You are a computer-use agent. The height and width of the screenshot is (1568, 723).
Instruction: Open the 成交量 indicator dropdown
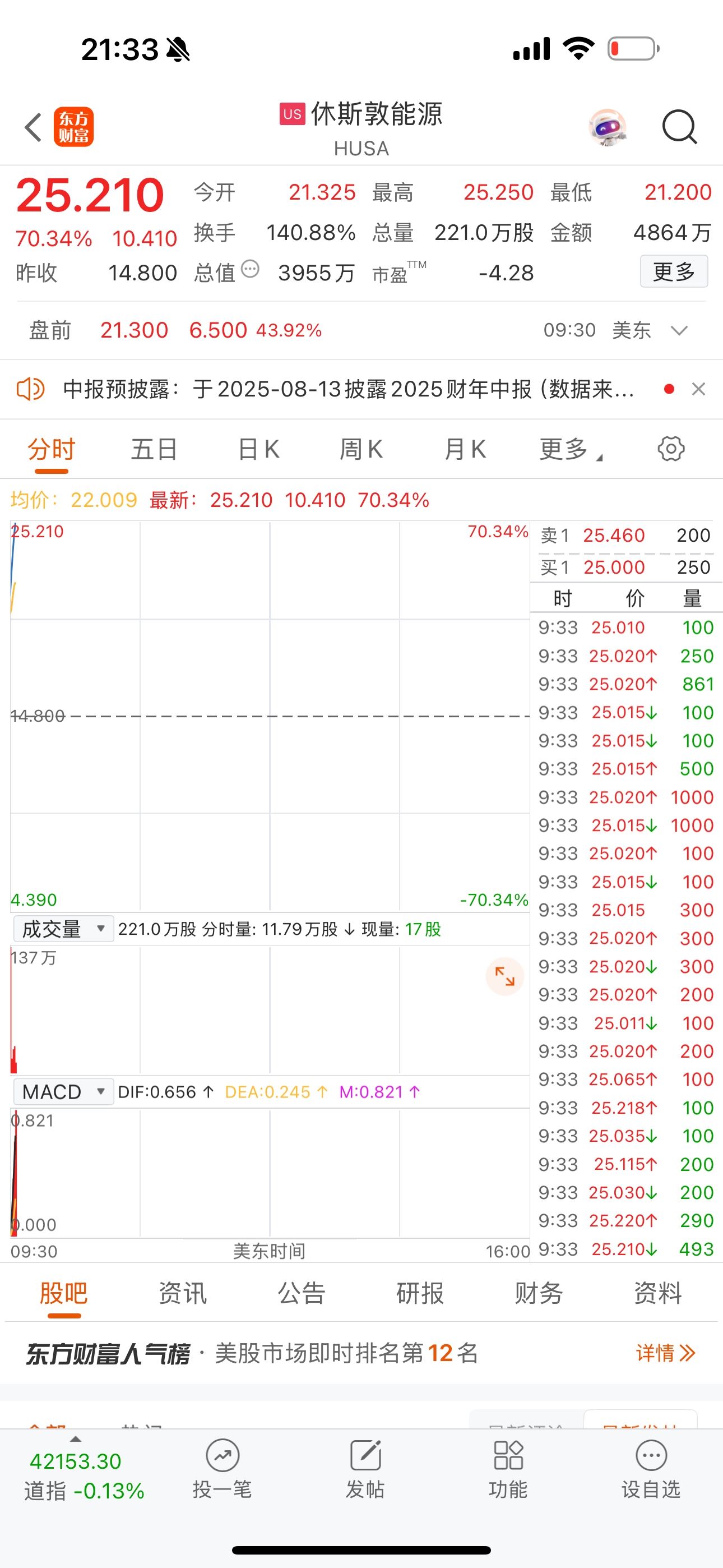click(x=63, y=929)
